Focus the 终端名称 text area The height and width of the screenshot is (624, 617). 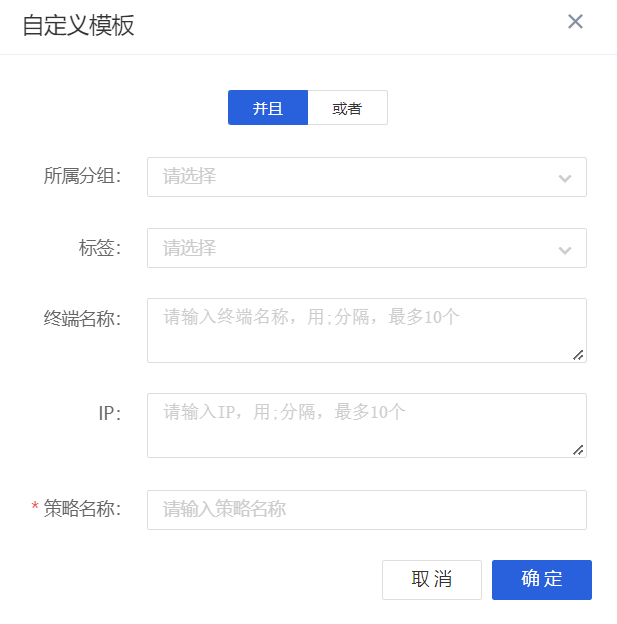(366, 330)
